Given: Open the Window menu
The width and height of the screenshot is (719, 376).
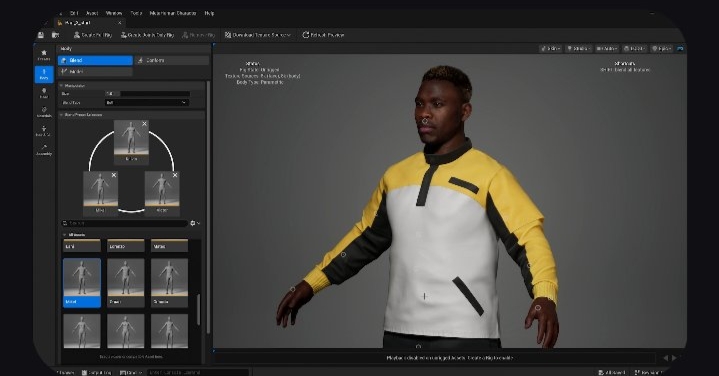Looking at the screenshot, I should pyautogui.click(x=114, y=13).
